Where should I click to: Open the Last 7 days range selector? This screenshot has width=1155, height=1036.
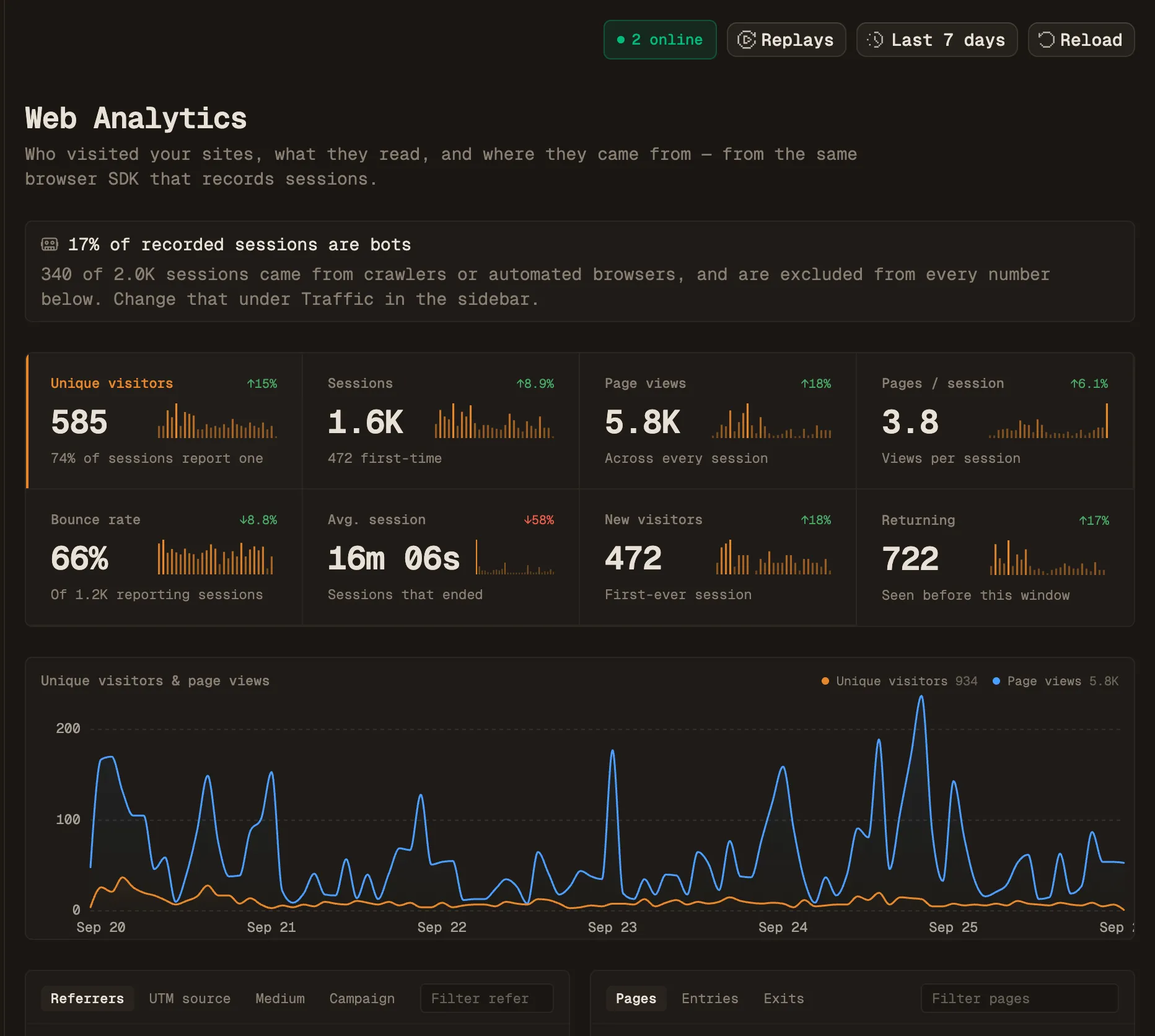(936, 40)
